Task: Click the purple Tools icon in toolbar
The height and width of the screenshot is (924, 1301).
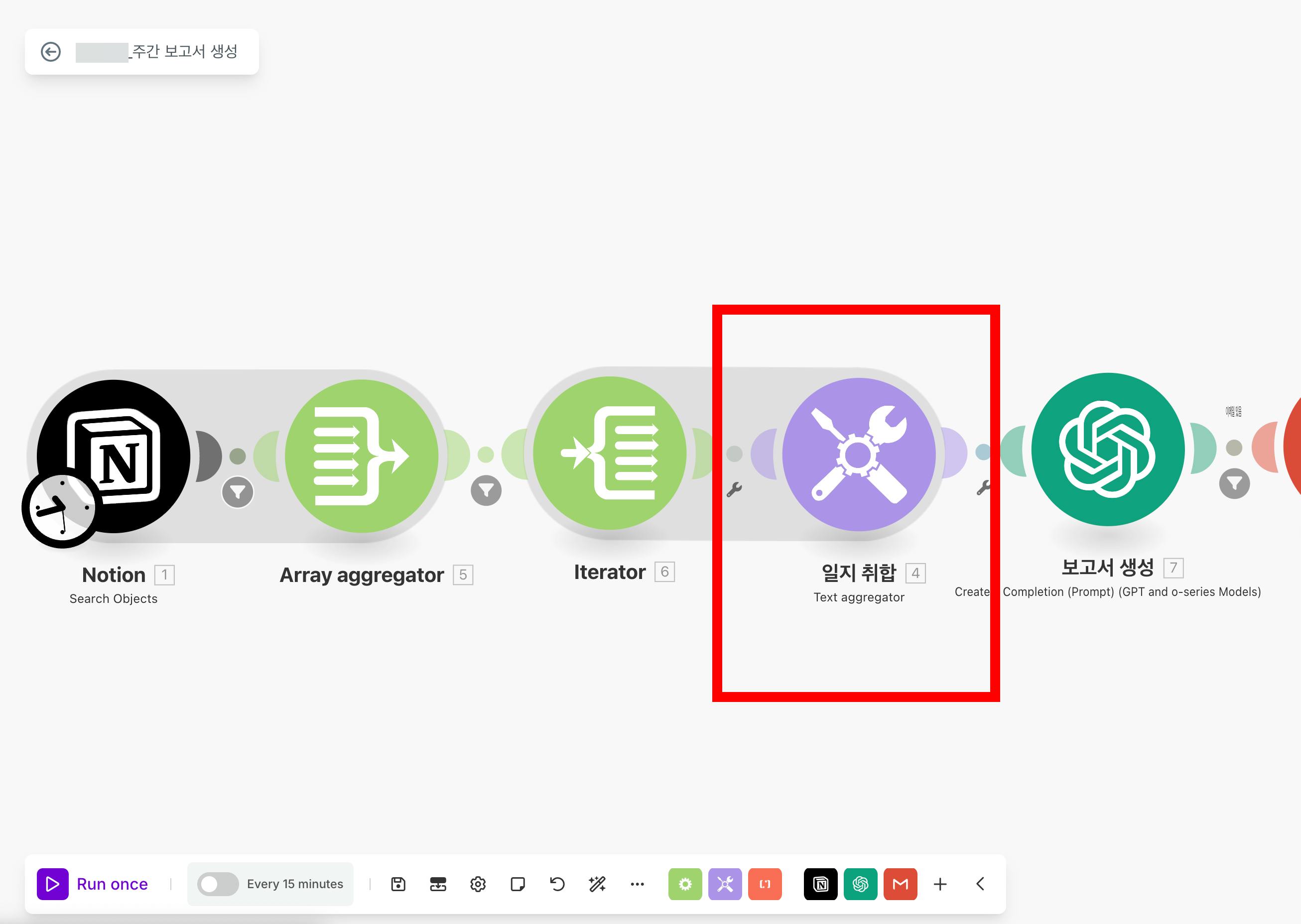Action: tap(725, 884)
